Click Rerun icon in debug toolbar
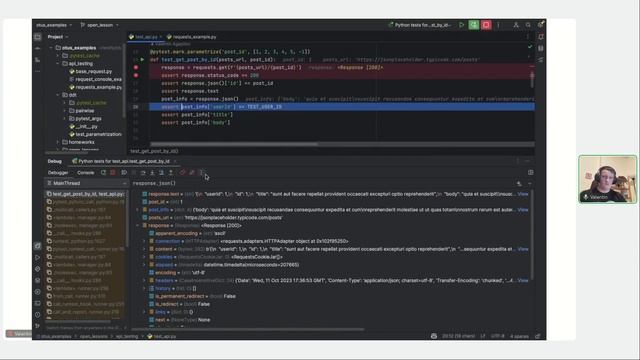The width and height of the screenshot is (640, 360). point(103,173)
